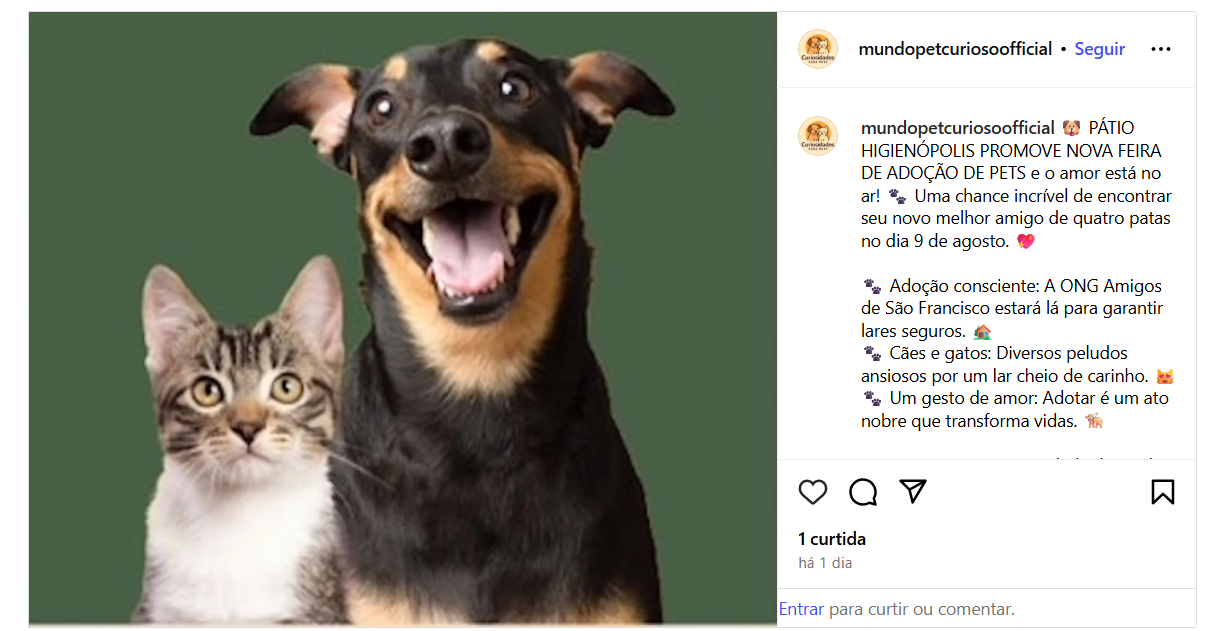This screenshot has height=631, width=1216.
Task: Select the caption text FEIRA DE ADOÇÃO DE PETS
Action: [1011, 162]
